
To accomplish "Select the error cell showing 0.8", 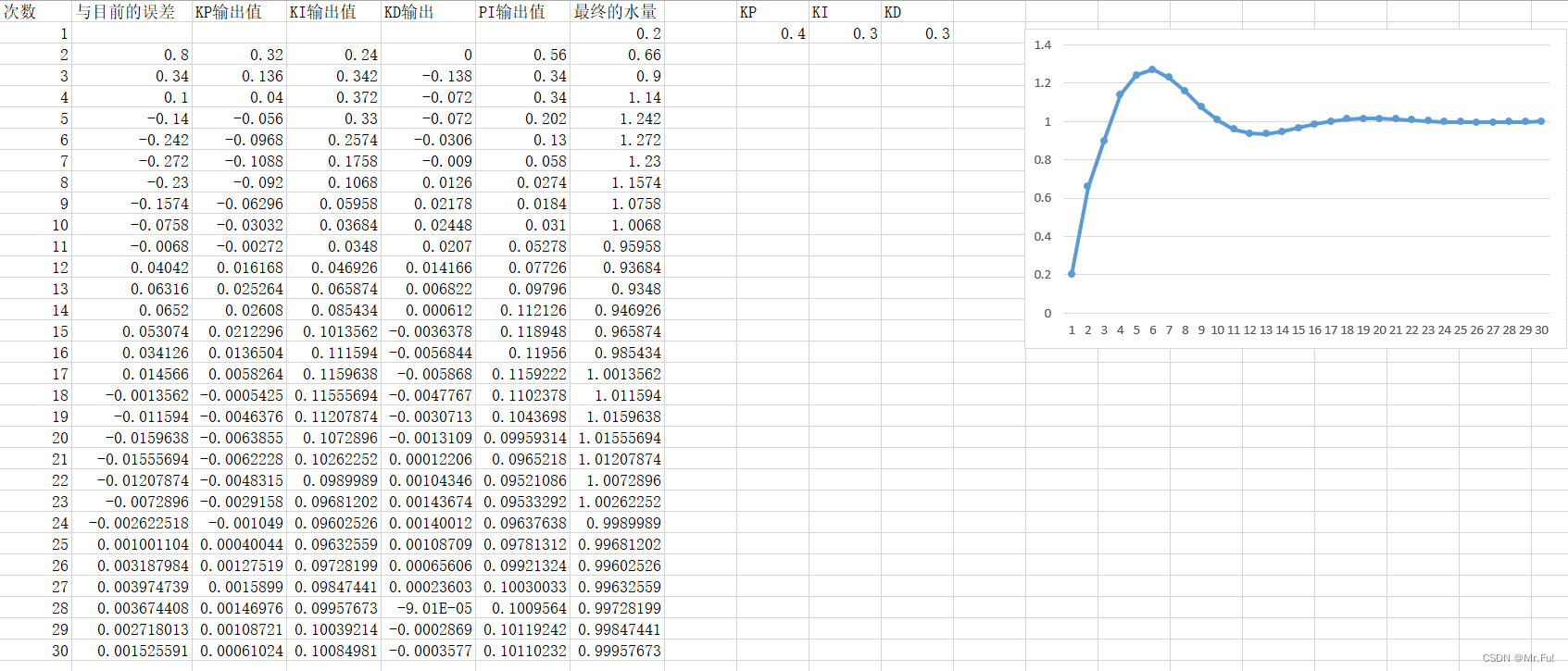I will 132,55.
